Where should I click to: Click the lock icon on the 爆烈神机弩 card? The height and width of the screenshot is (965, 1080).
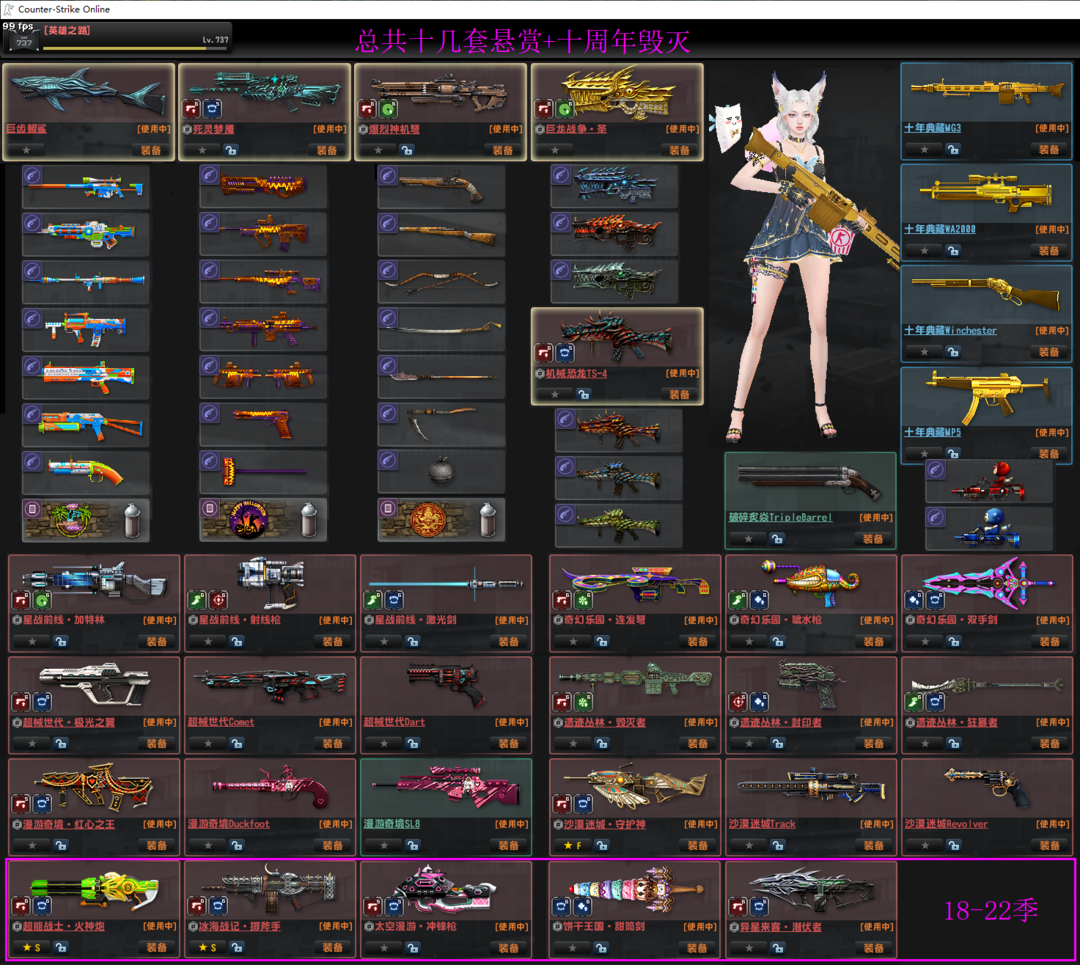(x=407, y=149)
